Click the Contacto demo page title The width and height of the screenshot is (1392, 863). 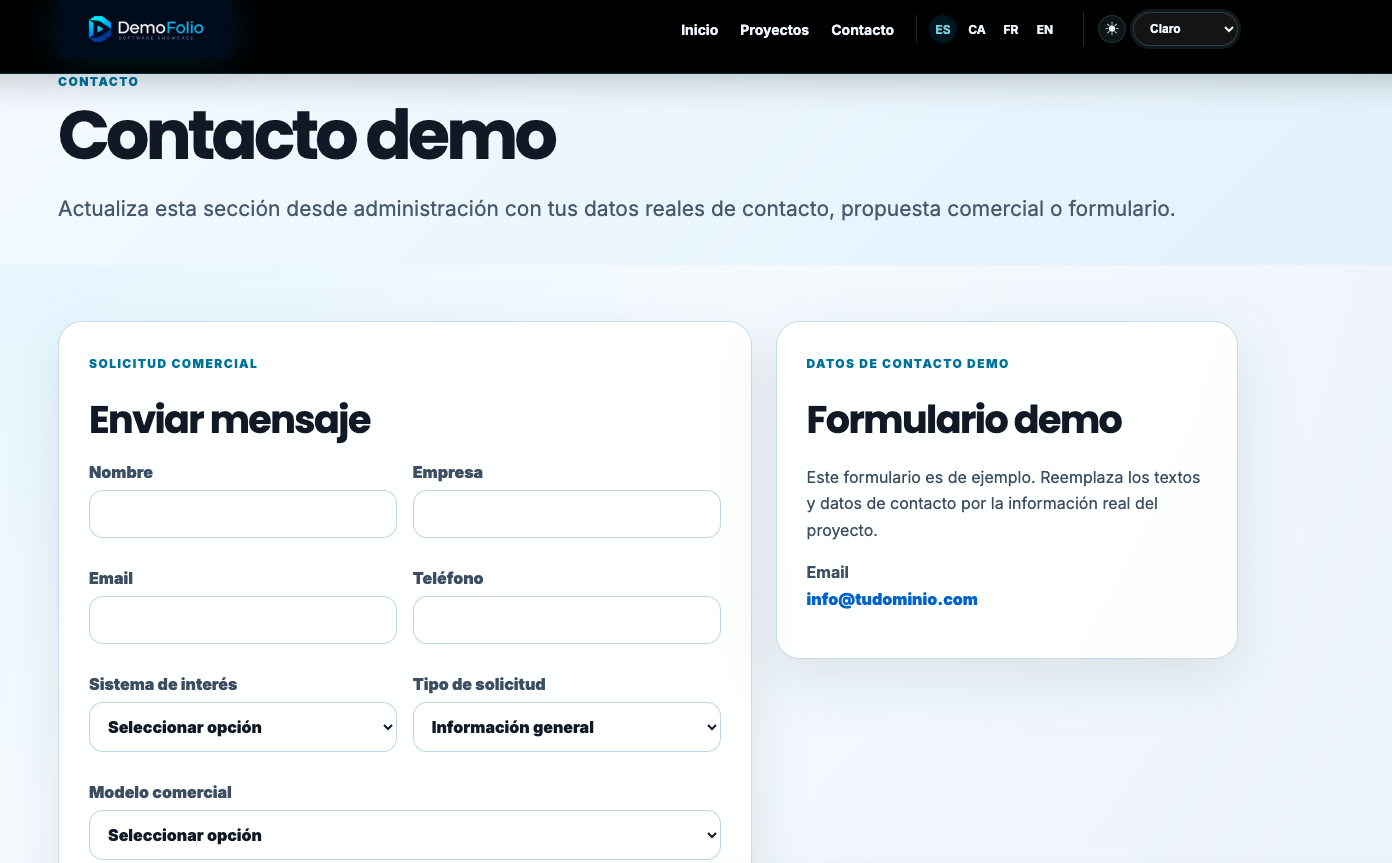[307, 135]
